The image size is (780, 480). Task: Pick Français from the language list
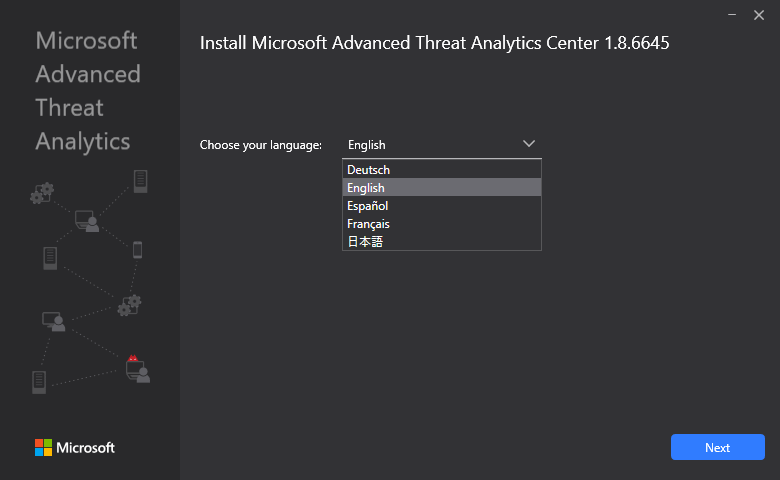[x=442, y=223]
